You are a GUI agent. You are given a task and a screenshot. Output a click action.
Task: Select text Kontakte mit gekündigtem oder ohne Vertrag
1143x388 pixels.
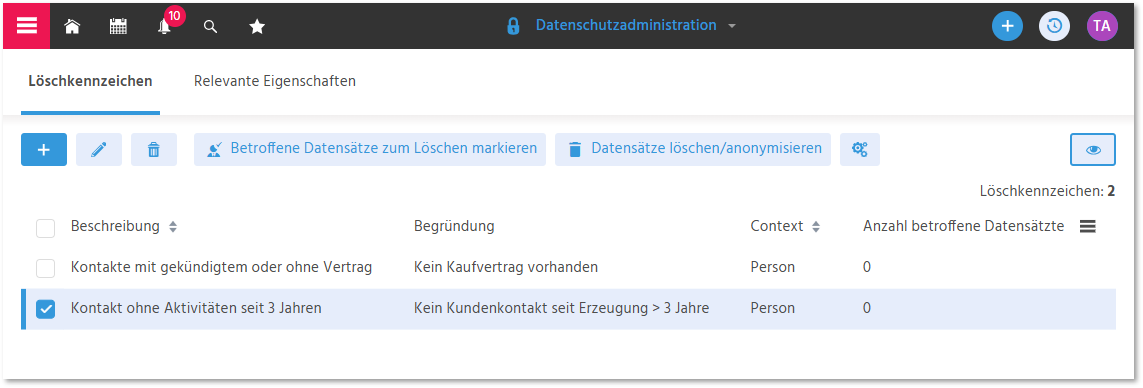[x=222, y=268]
